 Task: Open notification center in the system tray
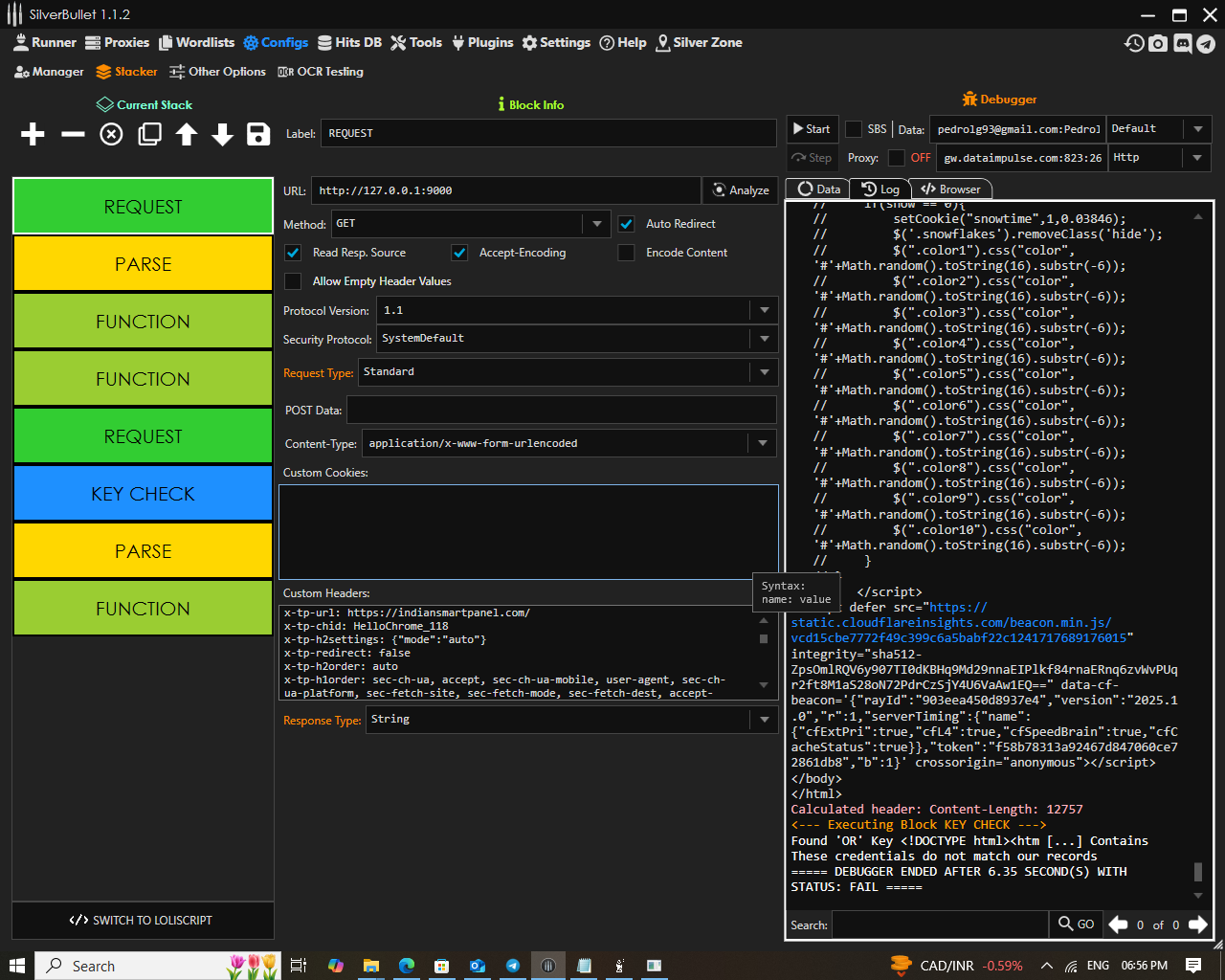[1193, 966]
